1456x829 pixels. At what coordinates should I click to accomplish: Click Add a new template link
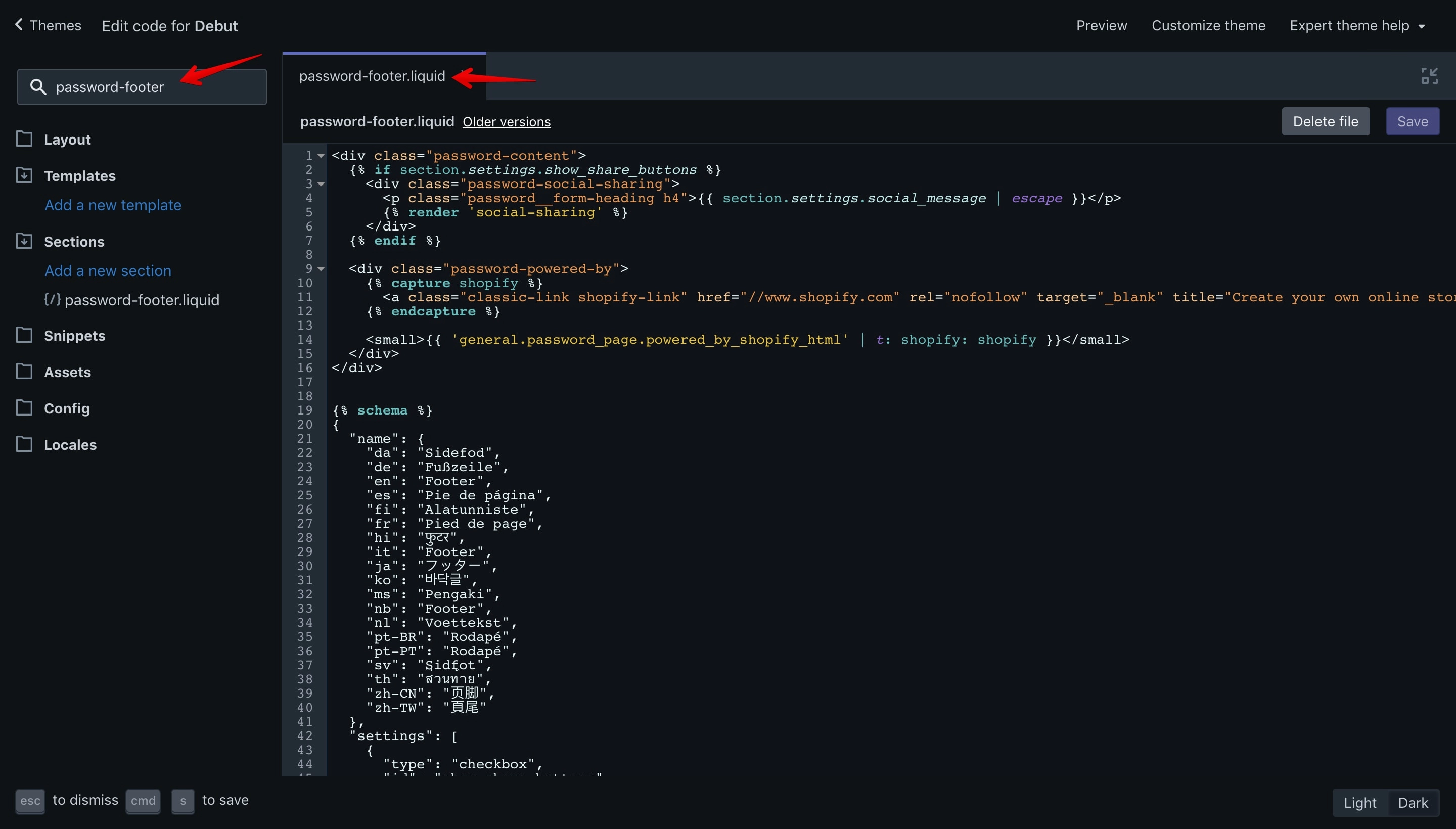pos(113,205)
